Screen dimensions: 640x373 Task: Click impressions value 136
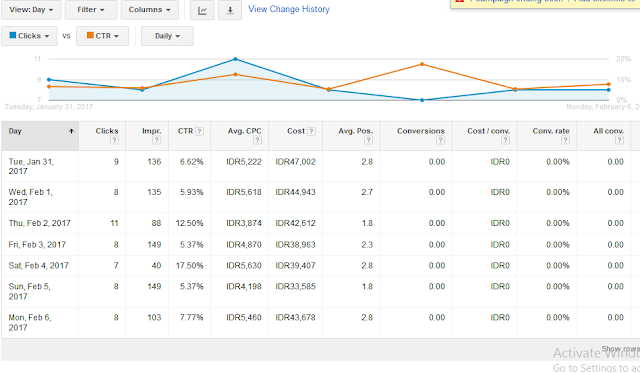[x=154, y=162]
